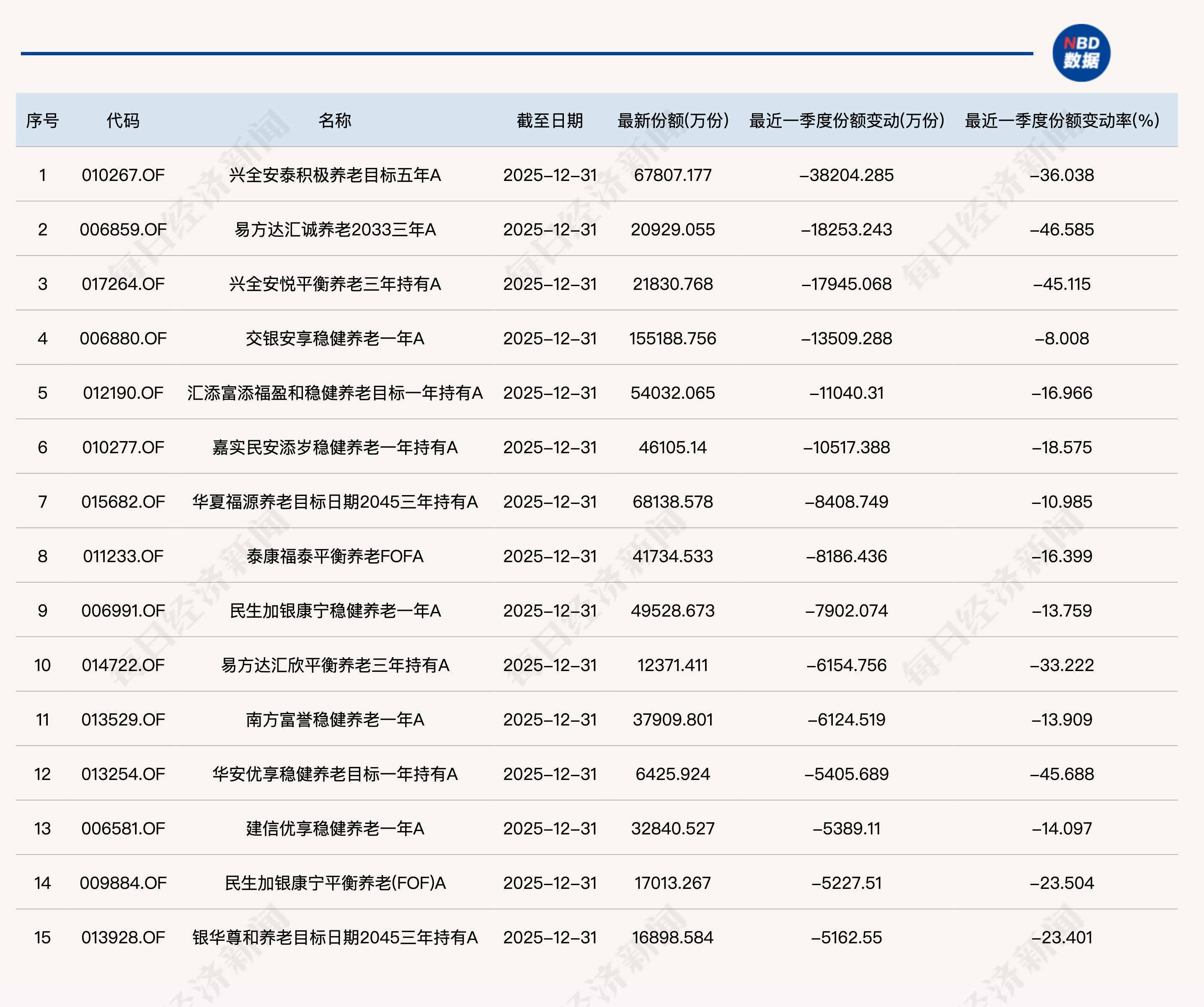Click the 最新份额(万份) column header

coord(672,120)
